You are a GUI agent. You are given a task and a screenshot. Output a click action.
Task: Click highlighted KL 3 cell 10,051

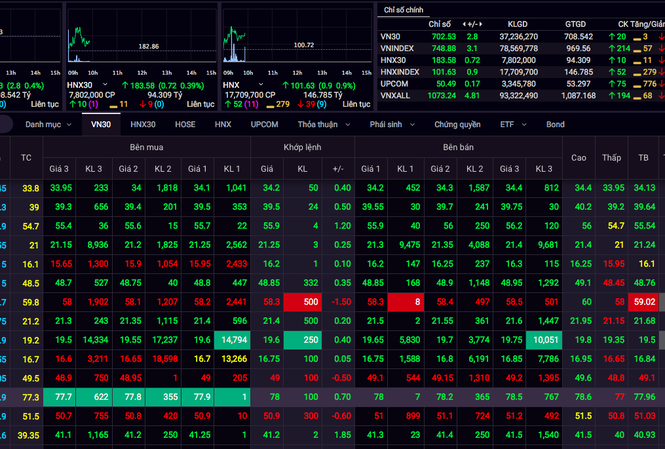544,340
